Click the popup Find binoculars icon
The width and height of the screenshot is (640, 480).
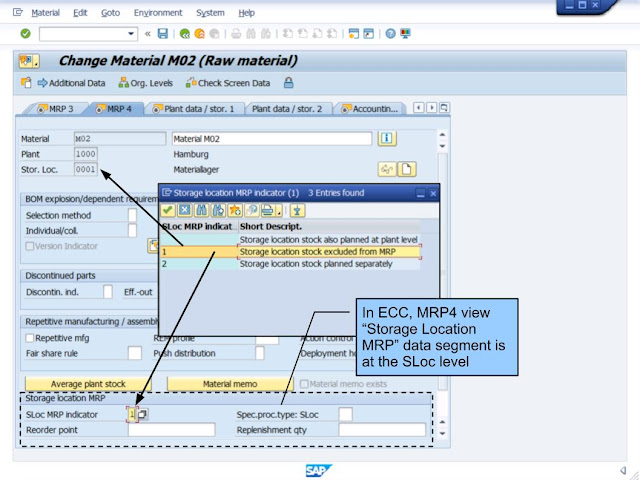coord(201,211)
